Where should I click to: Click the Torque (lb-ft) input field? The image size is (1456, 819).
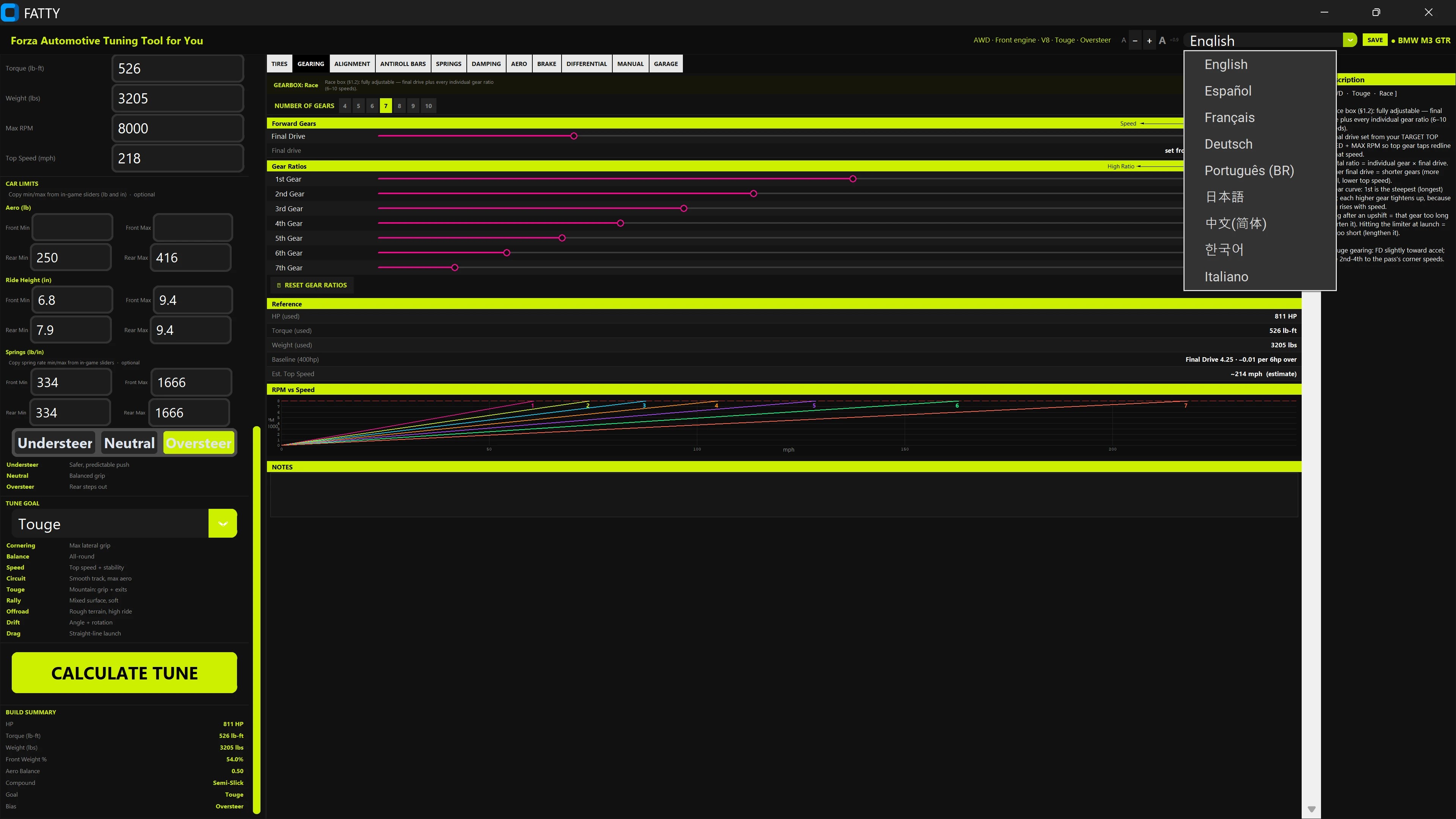click(x=177, y=68)
